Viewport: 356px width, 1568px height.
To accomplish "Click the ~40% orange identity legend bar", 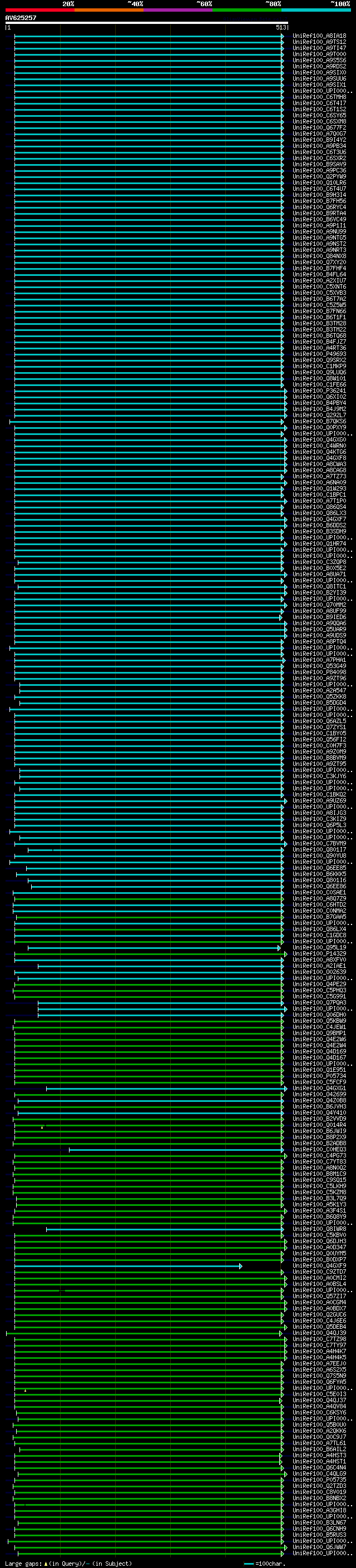I will pos(109,11).
